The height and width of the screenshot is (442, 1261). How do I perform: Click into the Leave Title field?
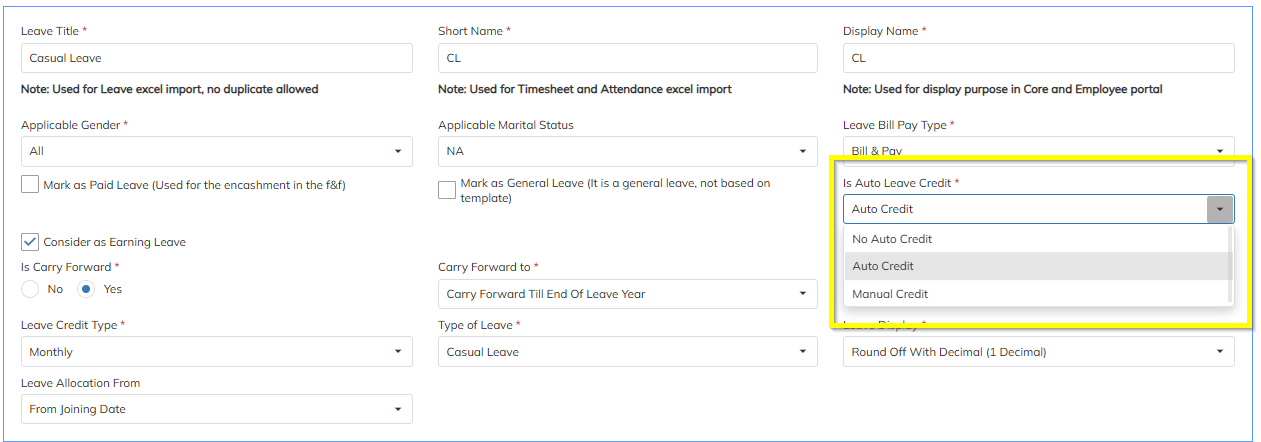[216, 58]
